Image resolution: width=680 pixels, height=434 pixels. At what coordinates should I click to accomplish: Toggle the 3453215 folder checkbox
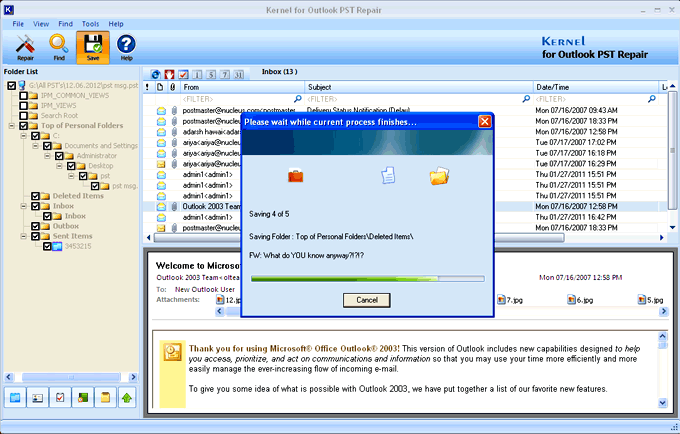click(47, 246)
